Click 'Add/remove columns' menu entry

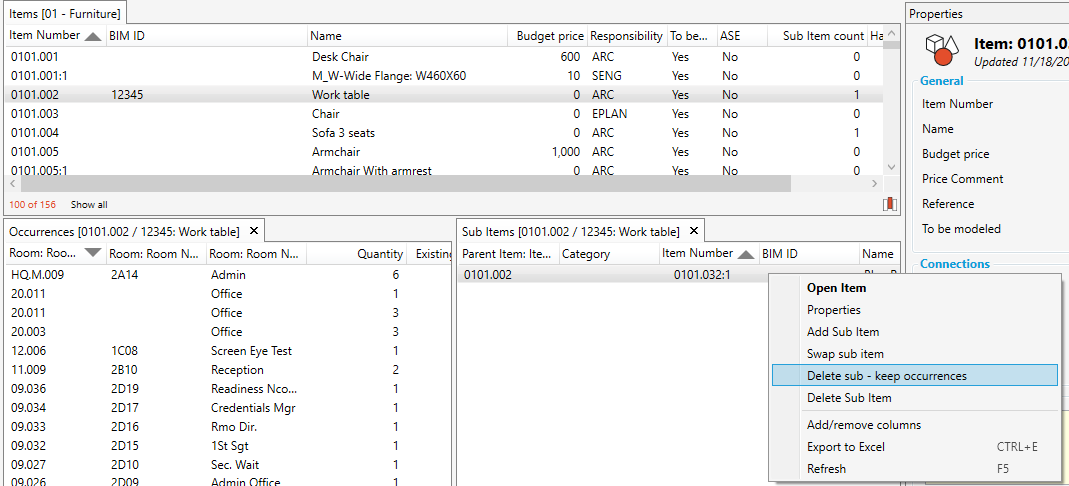pyautogui.click(x=863, y=425)
